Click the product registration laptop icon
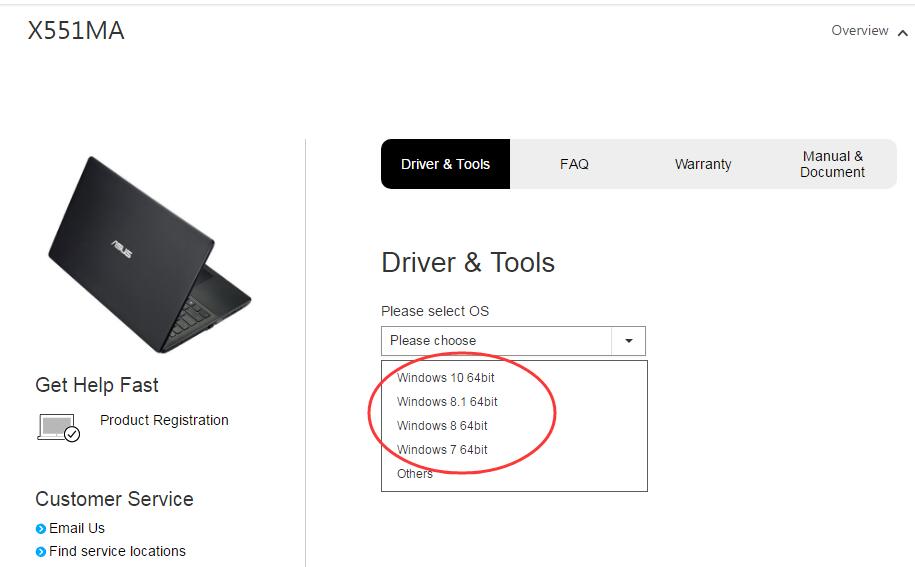The width and height of the screenshot is (915, 567). 58,428
